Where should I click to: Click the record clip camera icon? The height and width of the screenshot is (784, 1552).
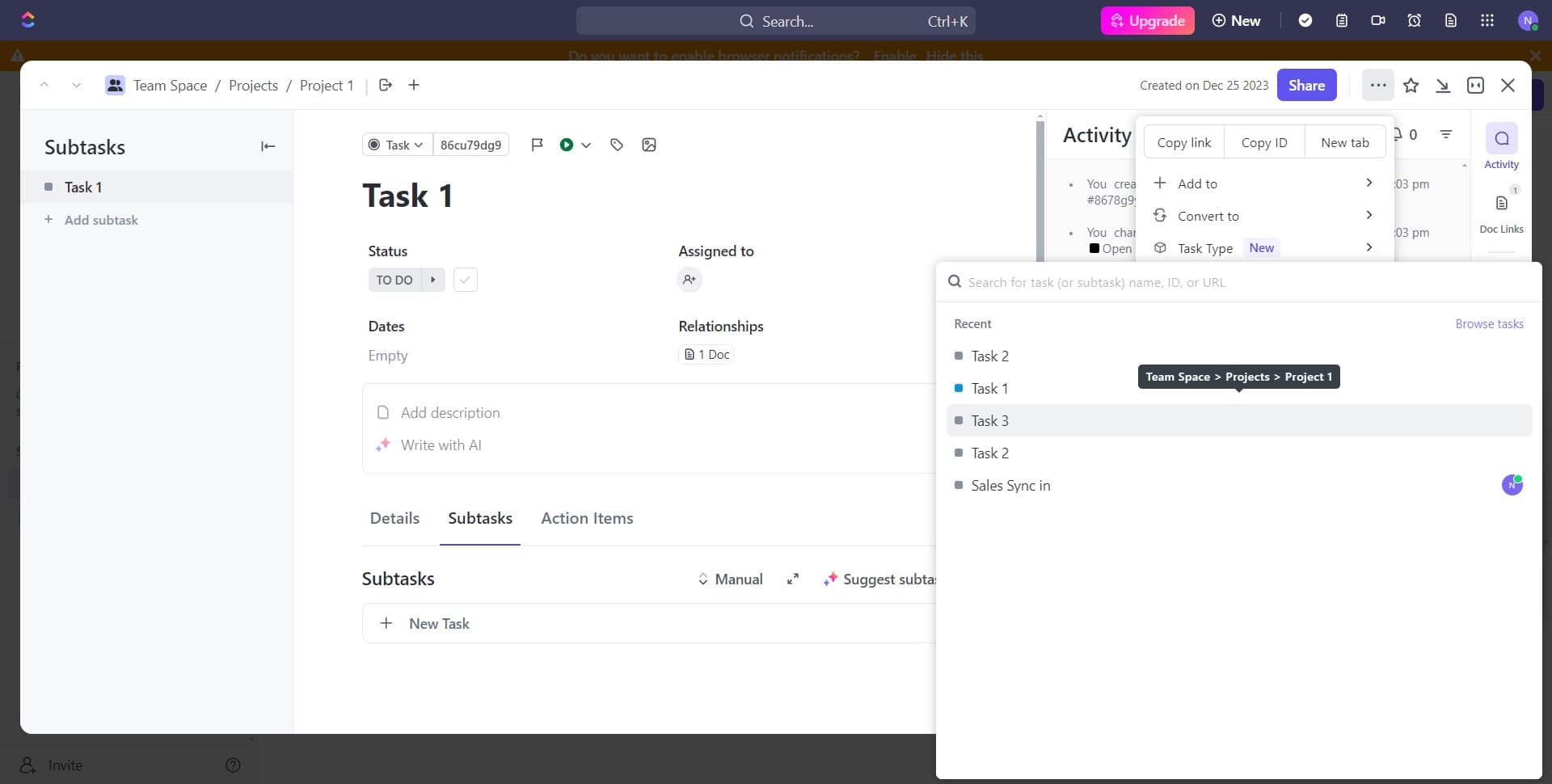[1378, 20]
